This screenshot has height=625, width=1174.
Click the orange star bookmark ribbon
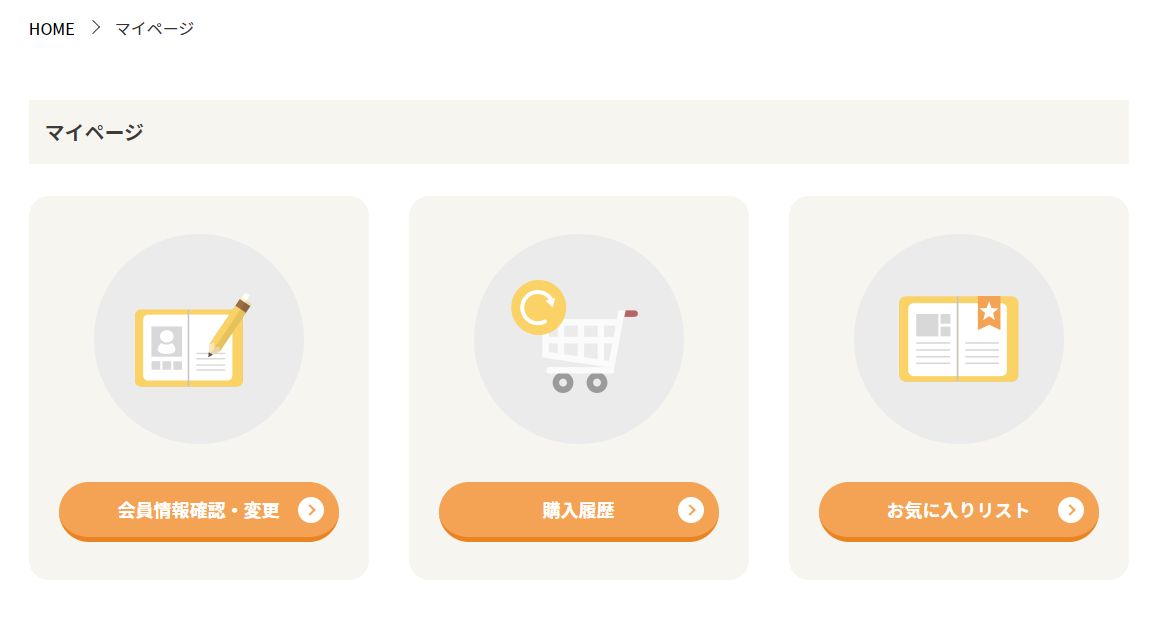[989, 312]
